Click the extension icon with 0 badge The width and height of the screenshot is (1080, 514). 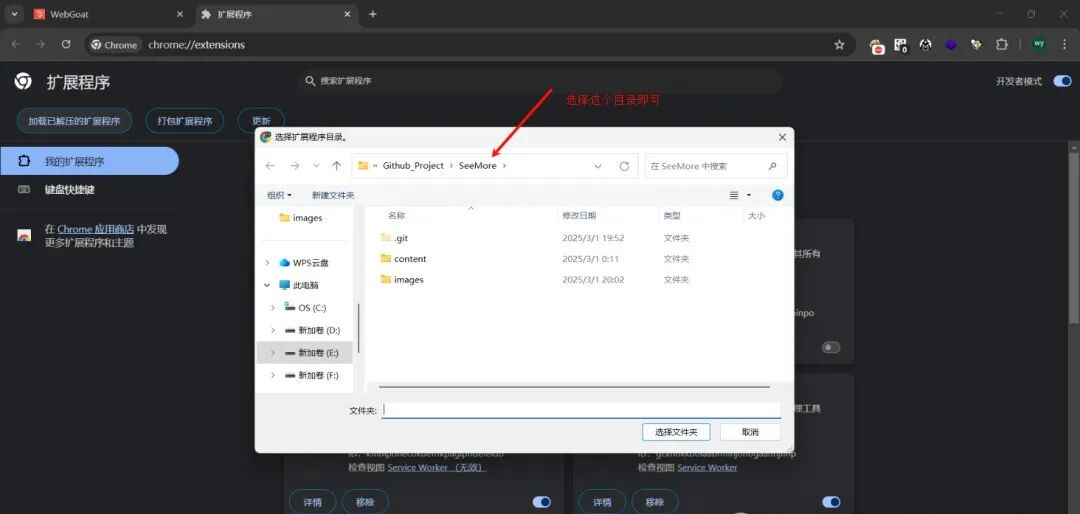pyautogui.click(x=901, y=45)
